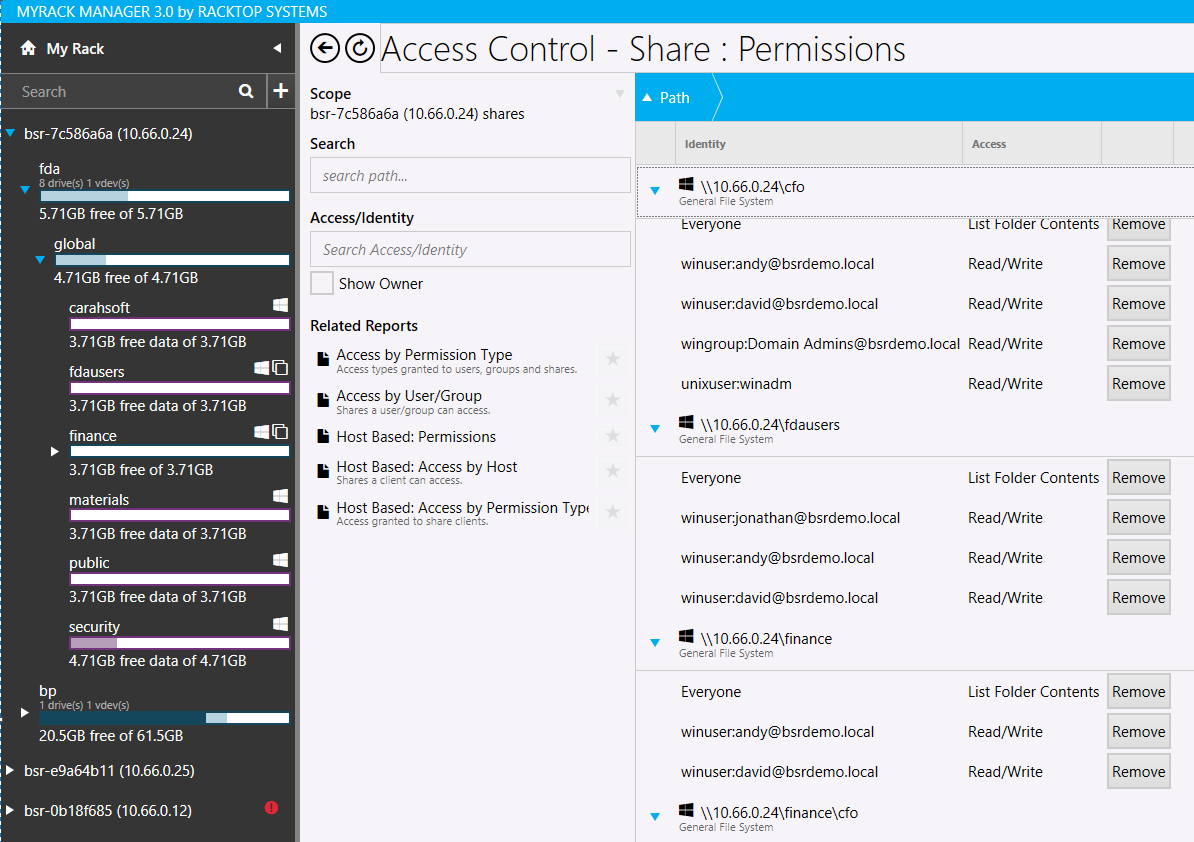
Task: Star the Host Based: Access by Host report
Action: [x=613, y=471]
